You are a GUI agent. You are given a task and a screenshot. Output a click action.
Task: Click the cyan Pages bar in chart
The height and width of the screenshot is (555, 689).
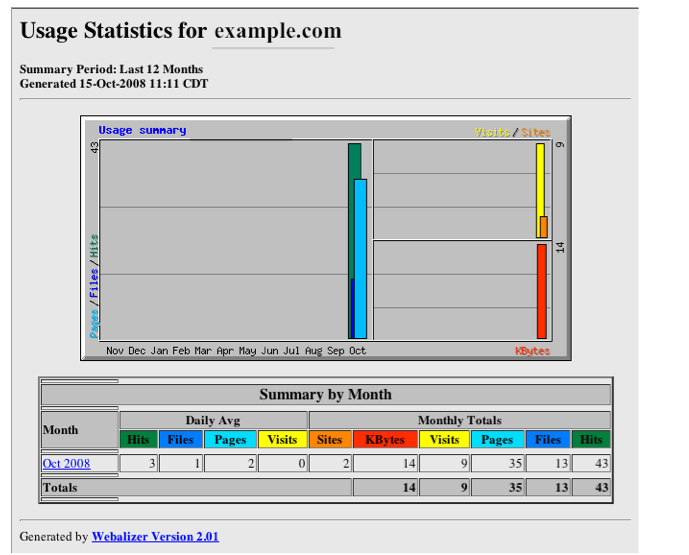[361, 260]
